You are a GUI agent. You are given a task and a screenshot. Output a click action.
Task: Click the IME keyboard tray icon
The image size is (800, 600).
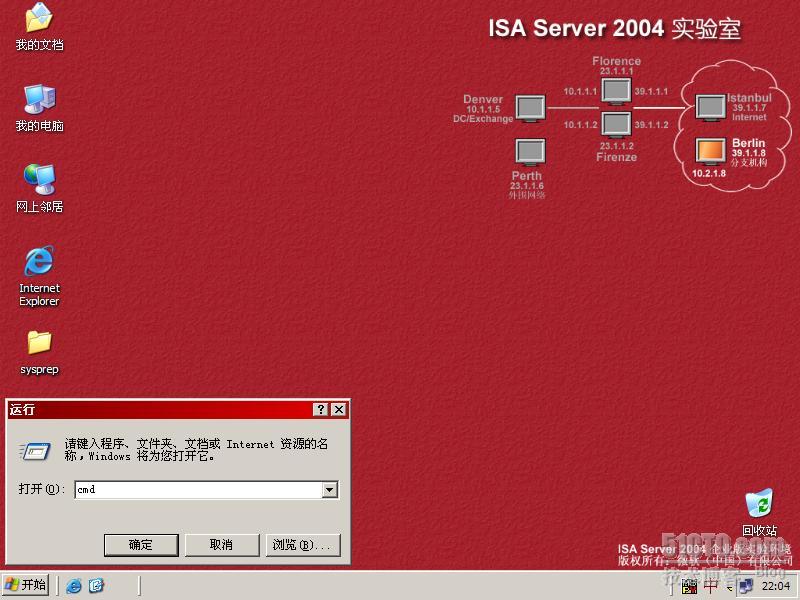tap(689, 586)
